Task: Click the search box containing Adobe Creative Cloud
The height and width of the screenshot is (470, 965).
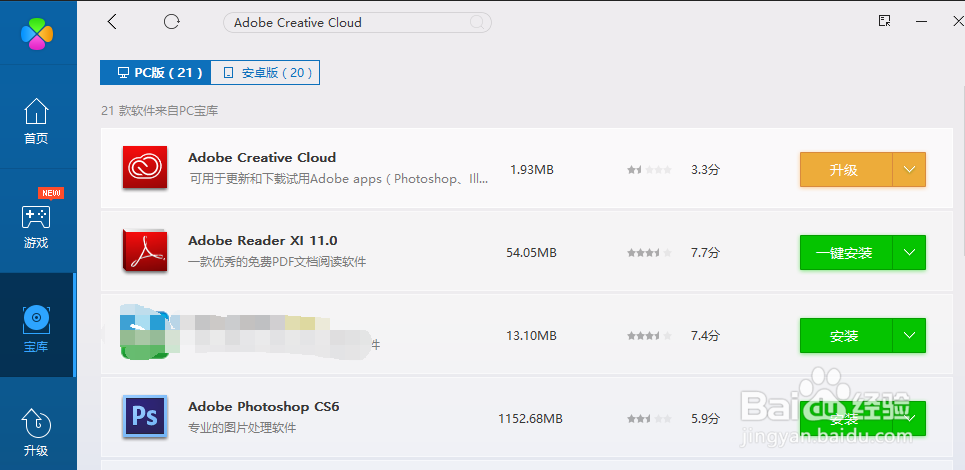Action: [x=357, y=23]
